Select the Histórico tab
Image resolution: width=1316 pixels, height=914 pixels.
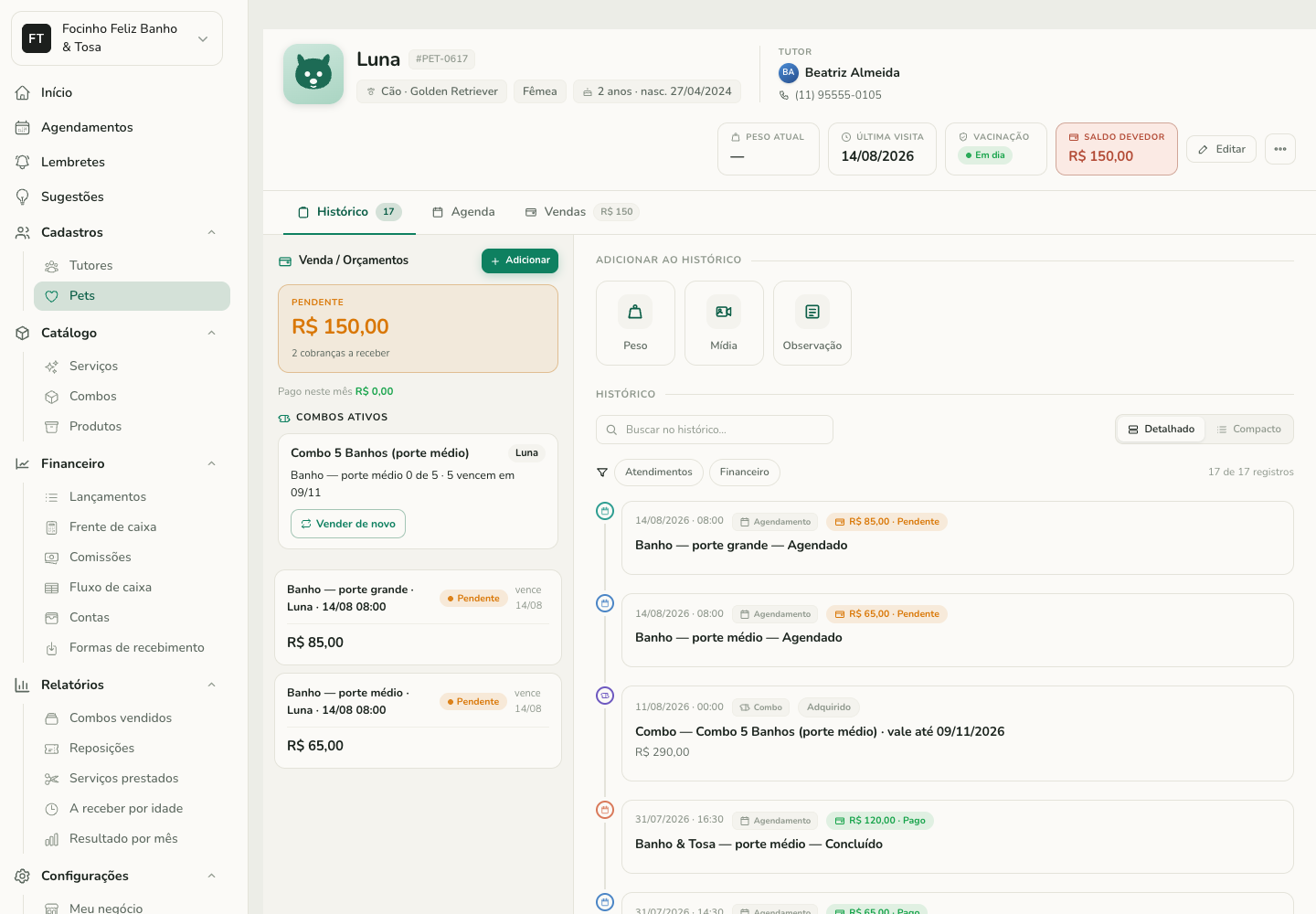pos(349,212)
